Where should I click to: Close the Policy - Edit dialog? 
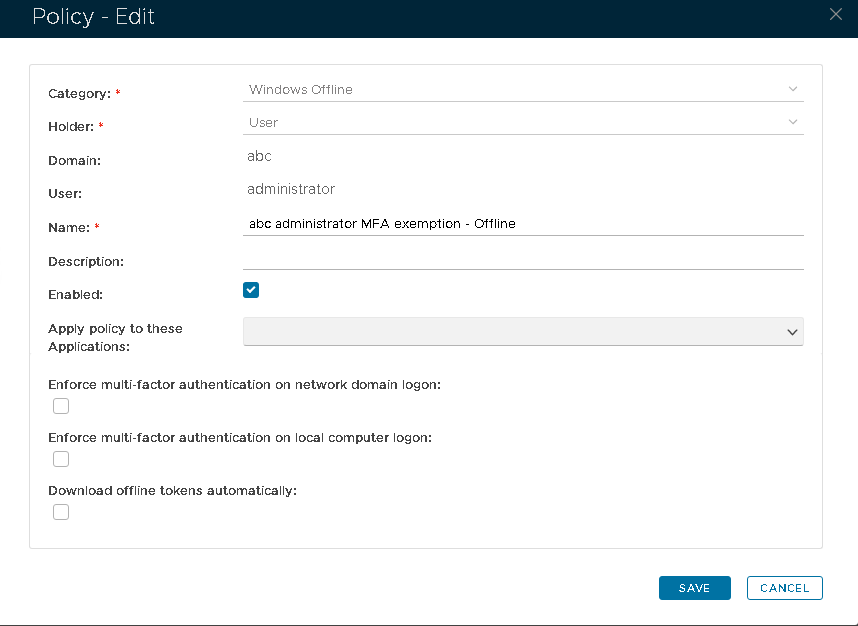tap(836, 14)
